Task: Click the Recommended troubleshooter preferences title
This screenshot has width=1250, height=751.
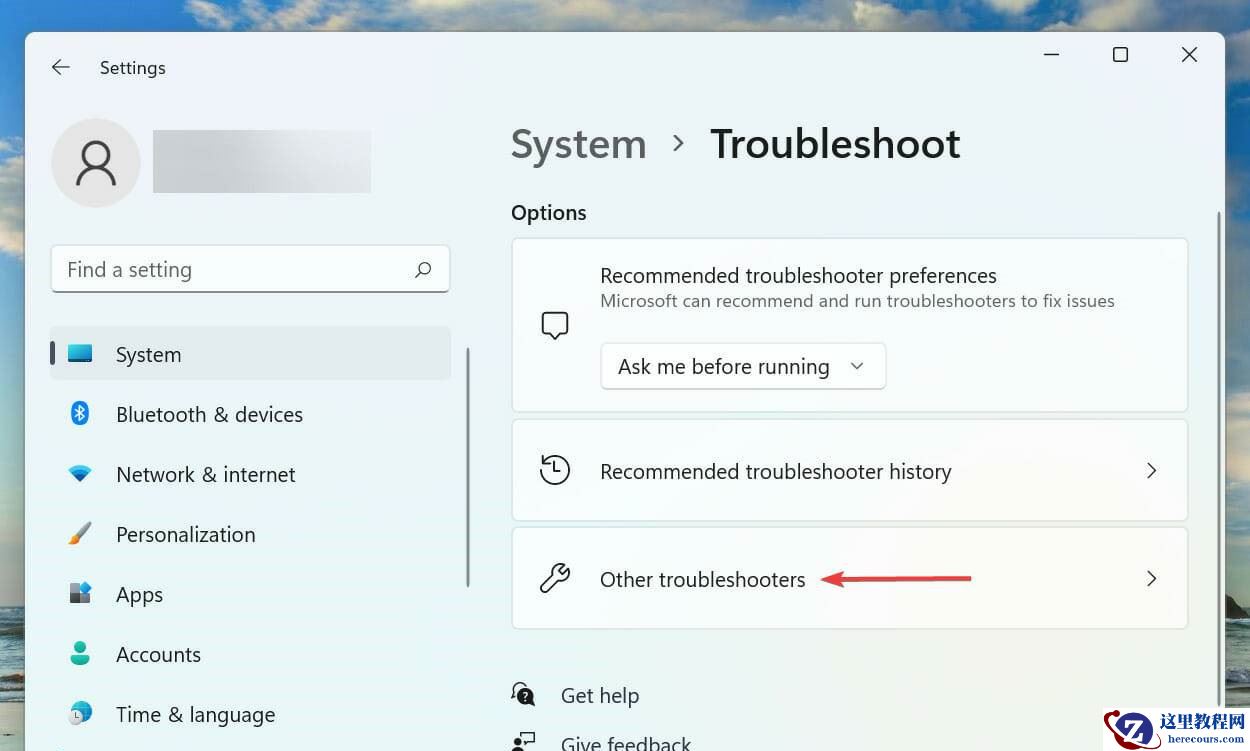Action: (798, 275)
